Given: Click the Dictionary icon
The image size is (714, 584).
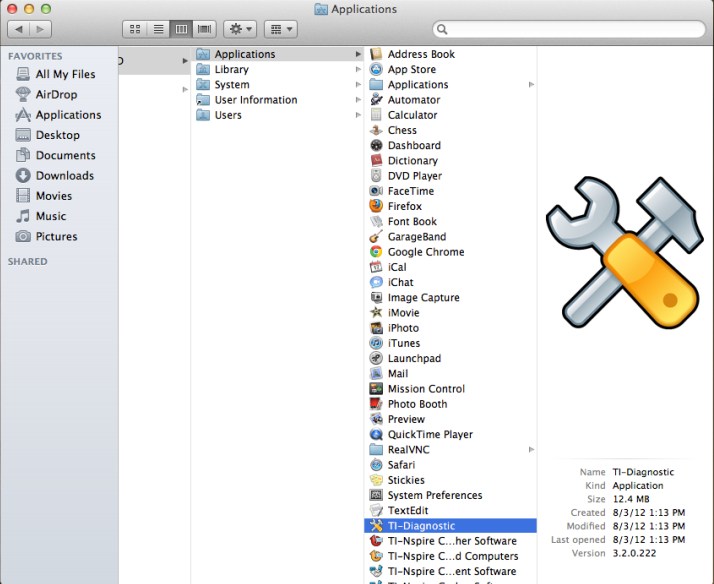Looking at the screenshot, I should pyautogui.click(x=376, y=161).
